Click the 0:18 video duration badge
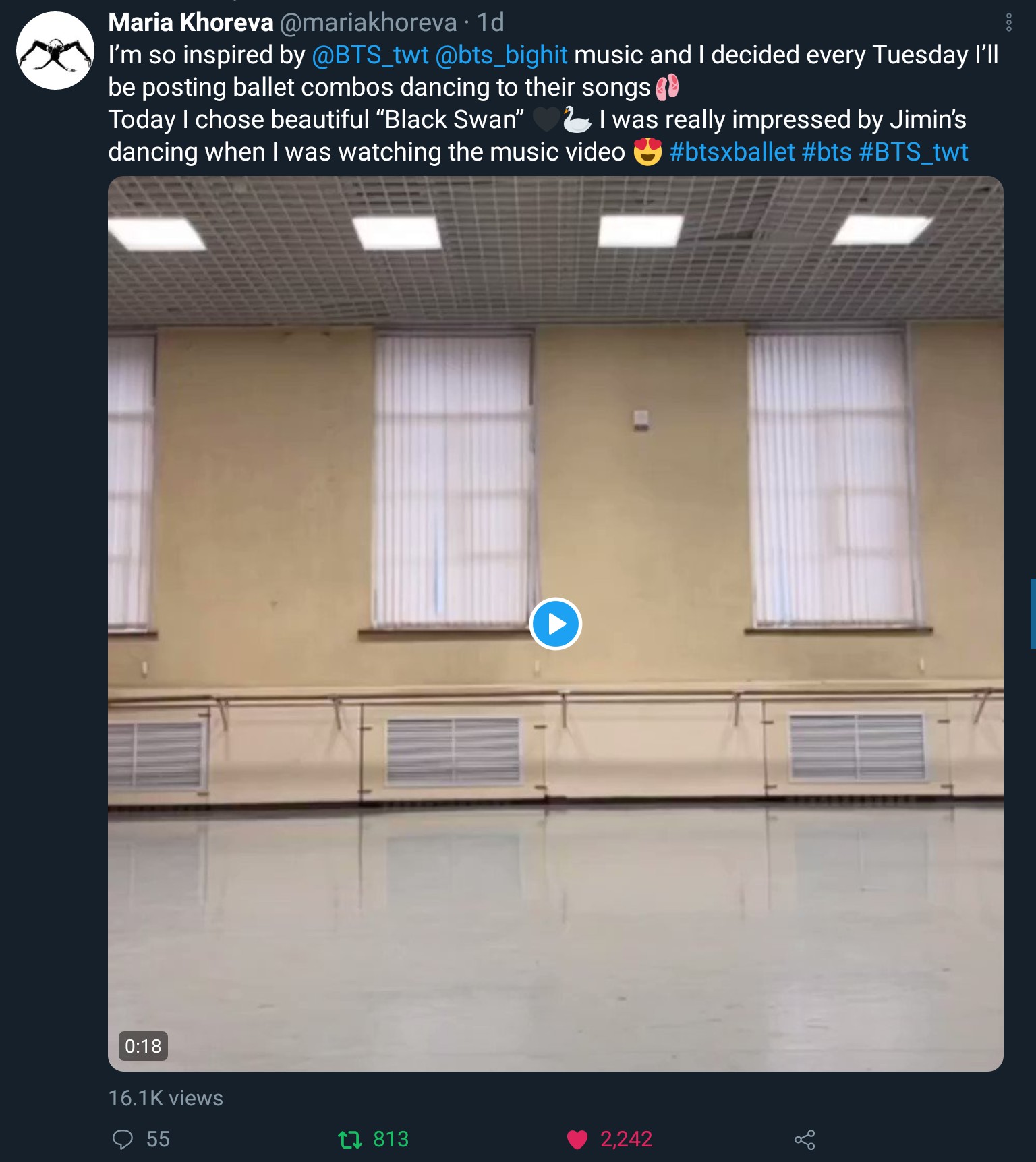Screen dimensions: 1036x1162 tap(143, 1046)
